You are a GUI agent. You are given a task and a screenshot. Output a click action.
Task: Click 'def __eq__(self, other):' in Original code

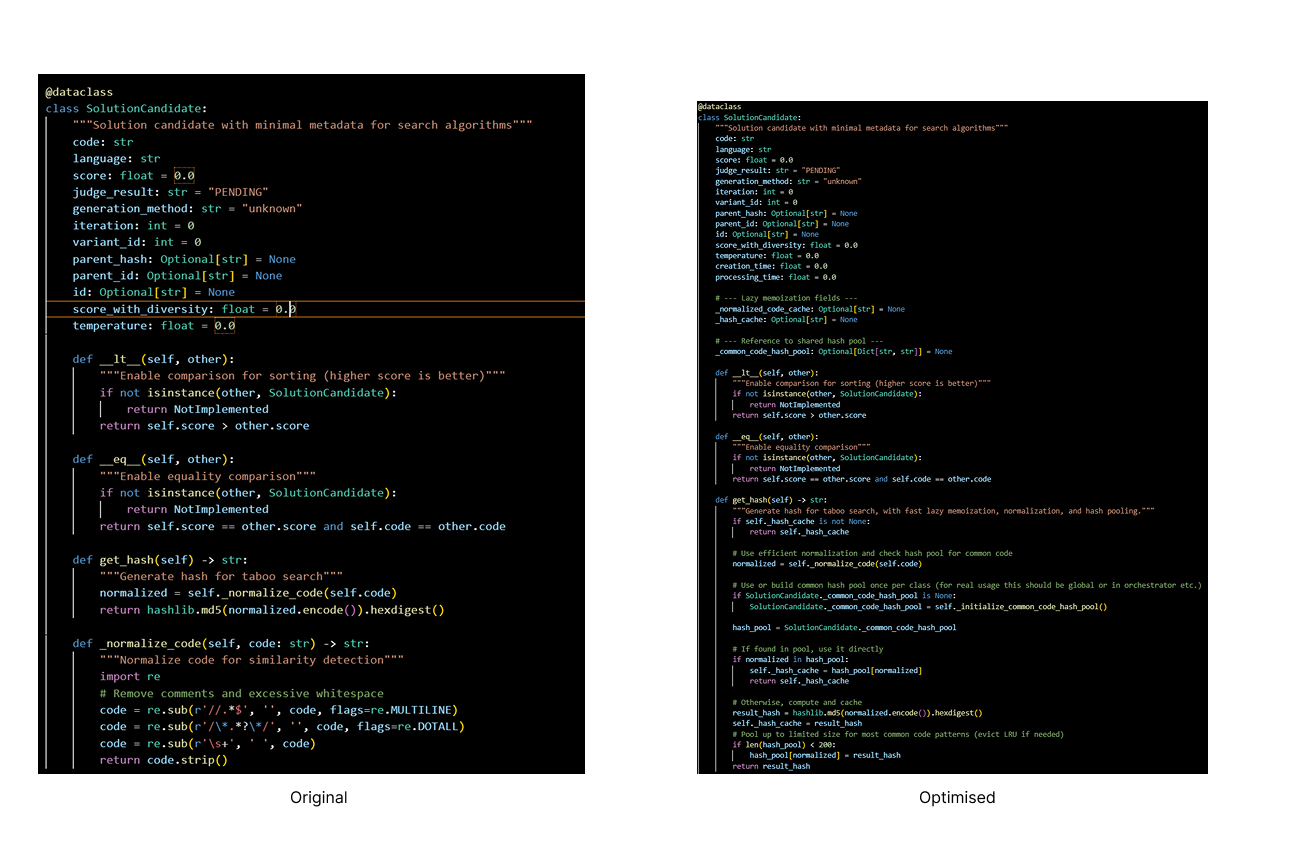[x=153, y=459]
